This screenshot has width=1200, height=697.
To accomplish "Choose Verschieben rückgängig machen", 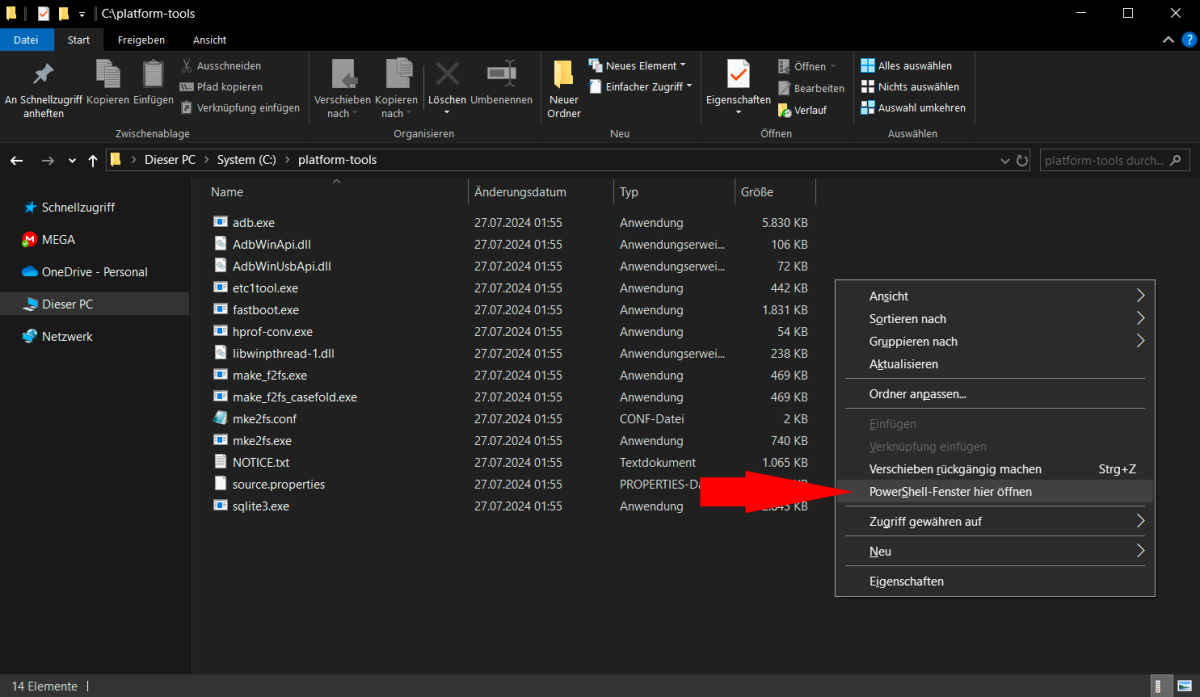I will (995, 469).
